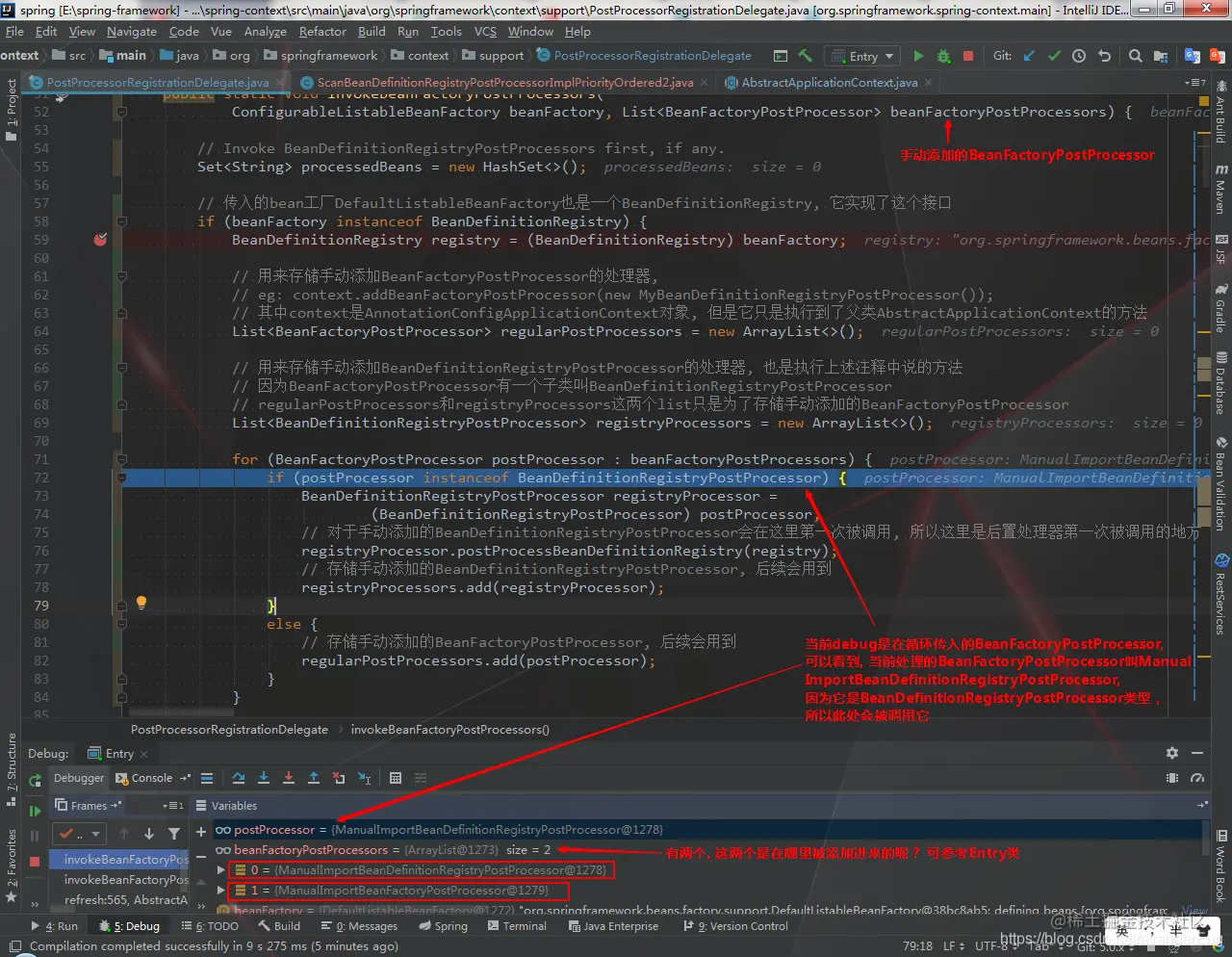Open the Maven side panel
Image resolution: width=1232 pixels, height=957 pixels.
tap(1220, 188)
